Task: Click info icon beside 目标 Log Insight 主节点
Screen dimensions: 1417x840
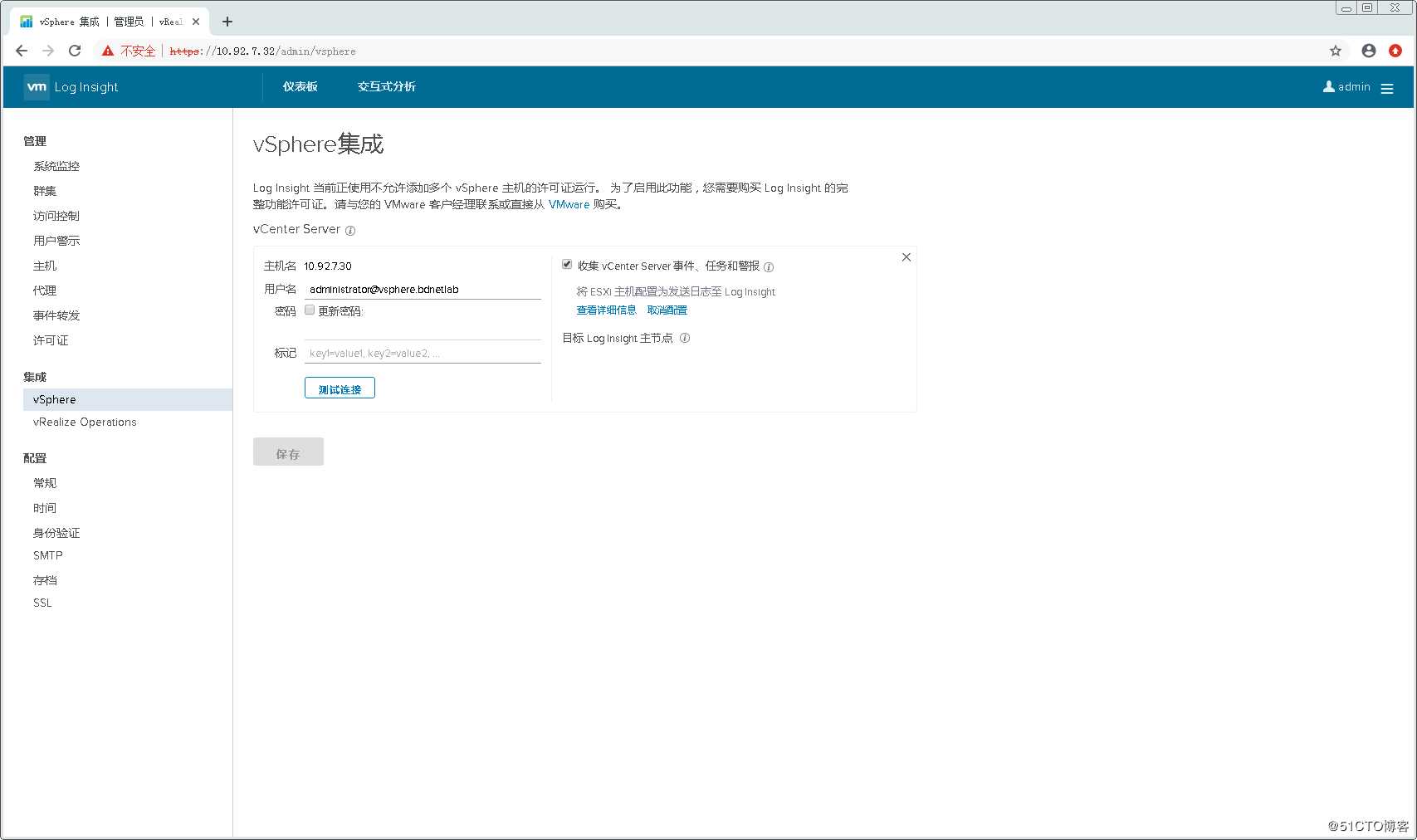Action: click(x=685, y=338)
